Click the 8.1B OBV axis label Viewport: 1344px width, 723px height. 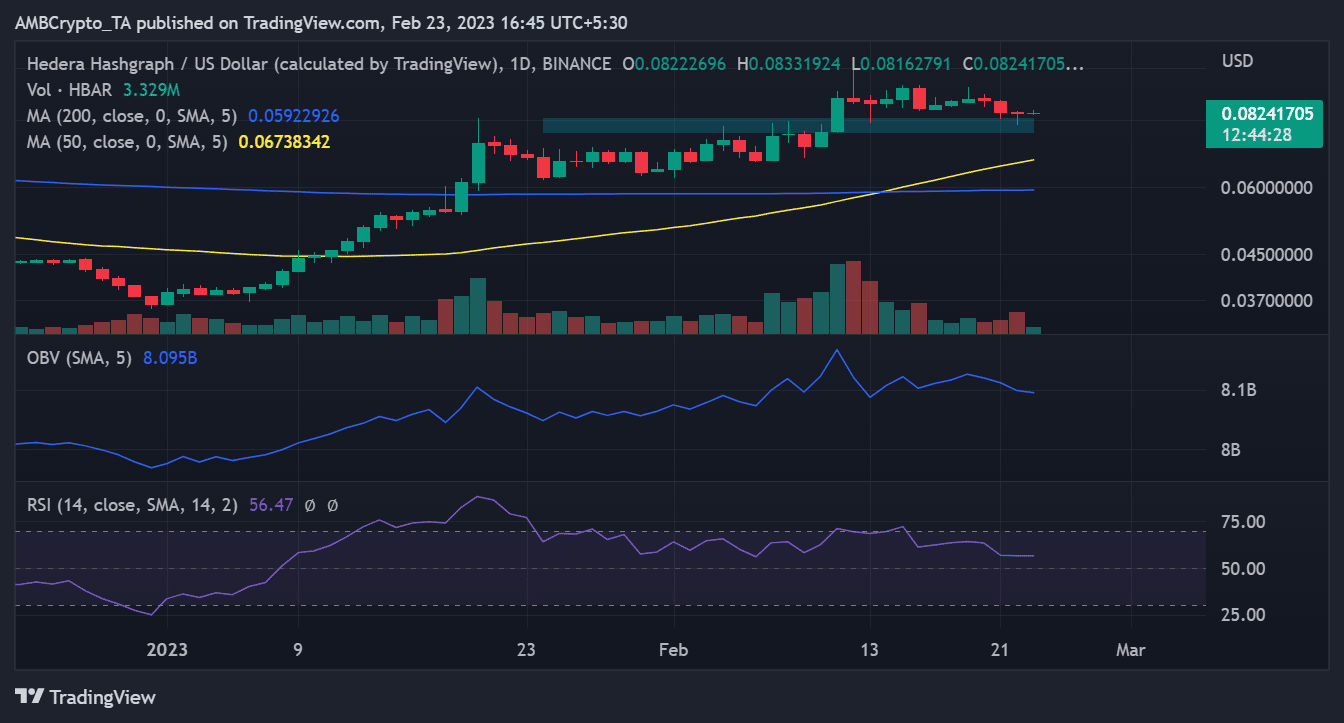click(1238, 390)
